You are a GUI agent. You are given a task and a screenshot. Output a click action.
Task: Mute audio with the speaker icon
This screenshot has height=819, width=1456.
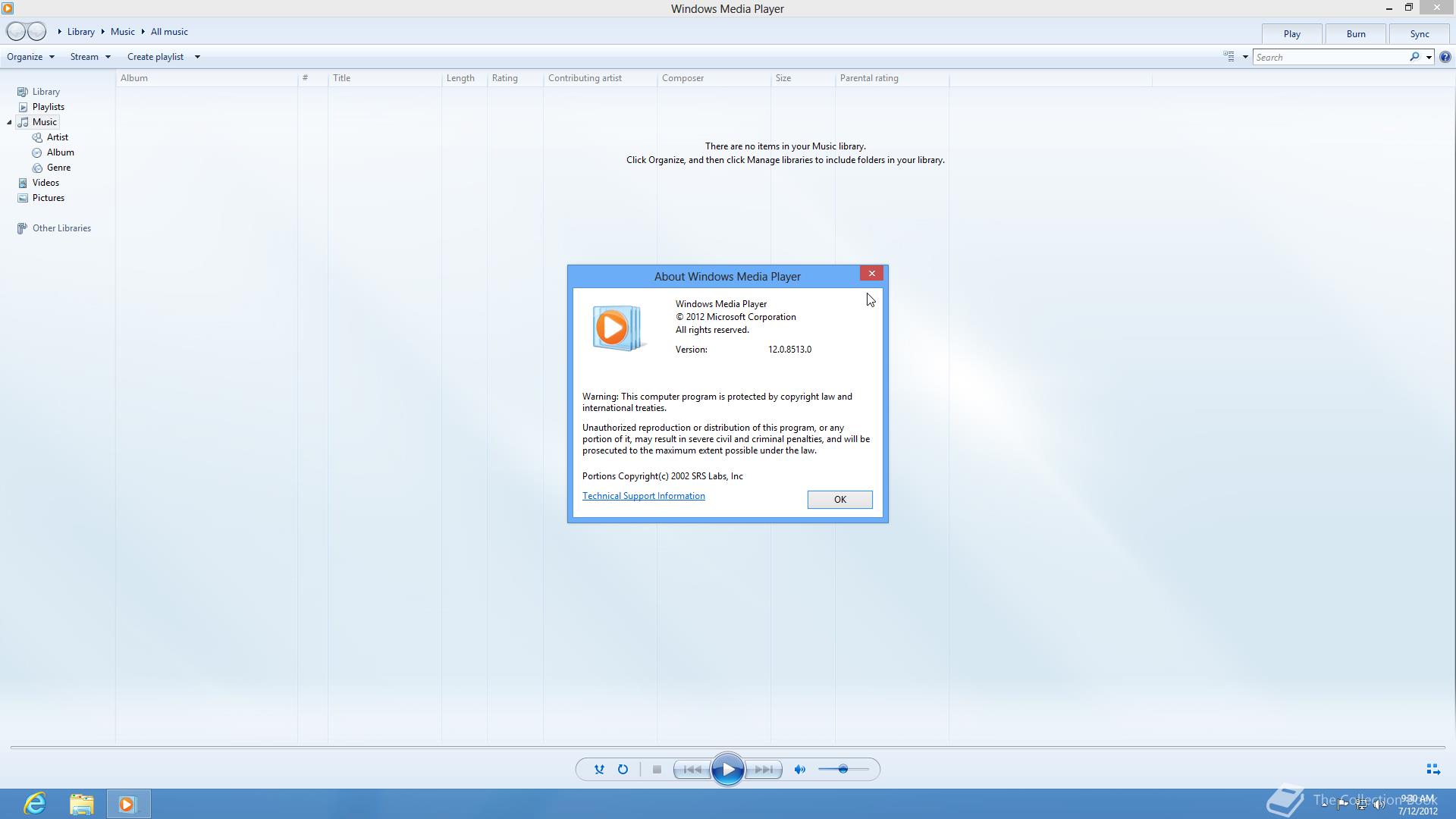(x=799, y=770)
